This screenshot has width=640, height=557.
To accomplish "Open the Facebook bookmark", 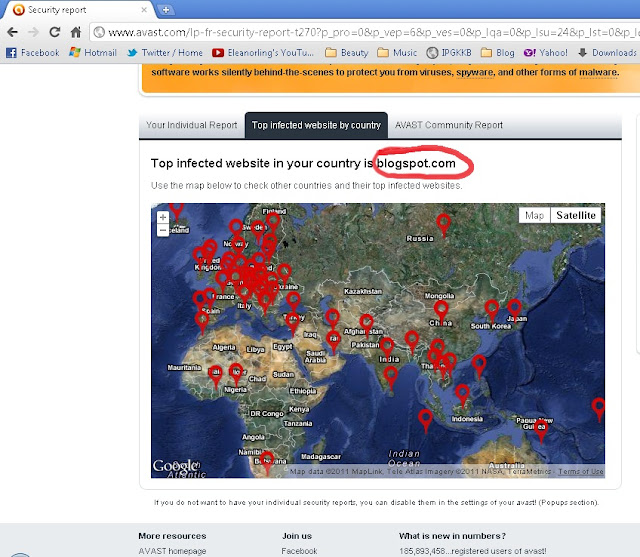I will point(33,53).
